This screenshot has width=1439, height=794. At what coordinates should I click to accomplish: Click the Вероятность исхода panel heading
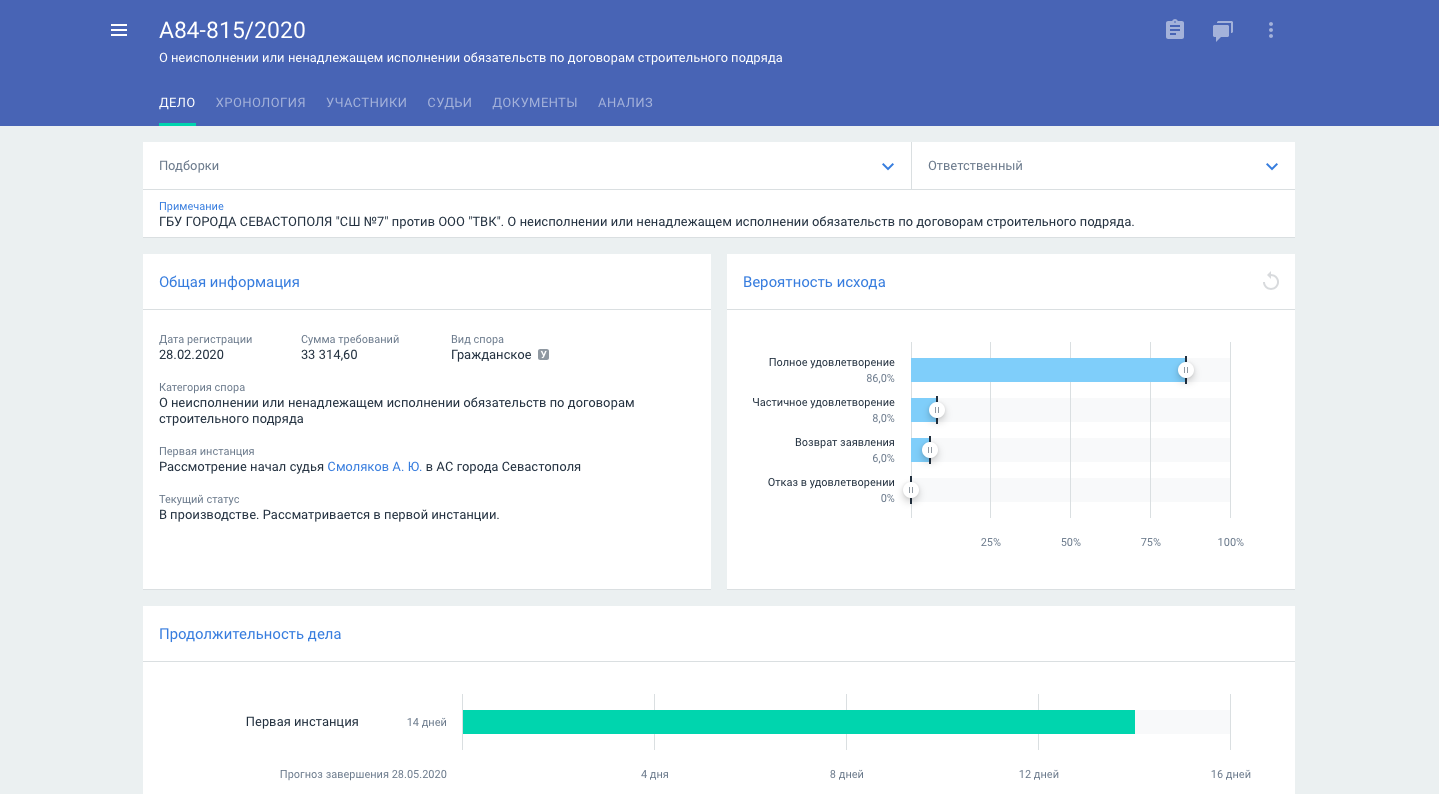(x=814, y=282)
